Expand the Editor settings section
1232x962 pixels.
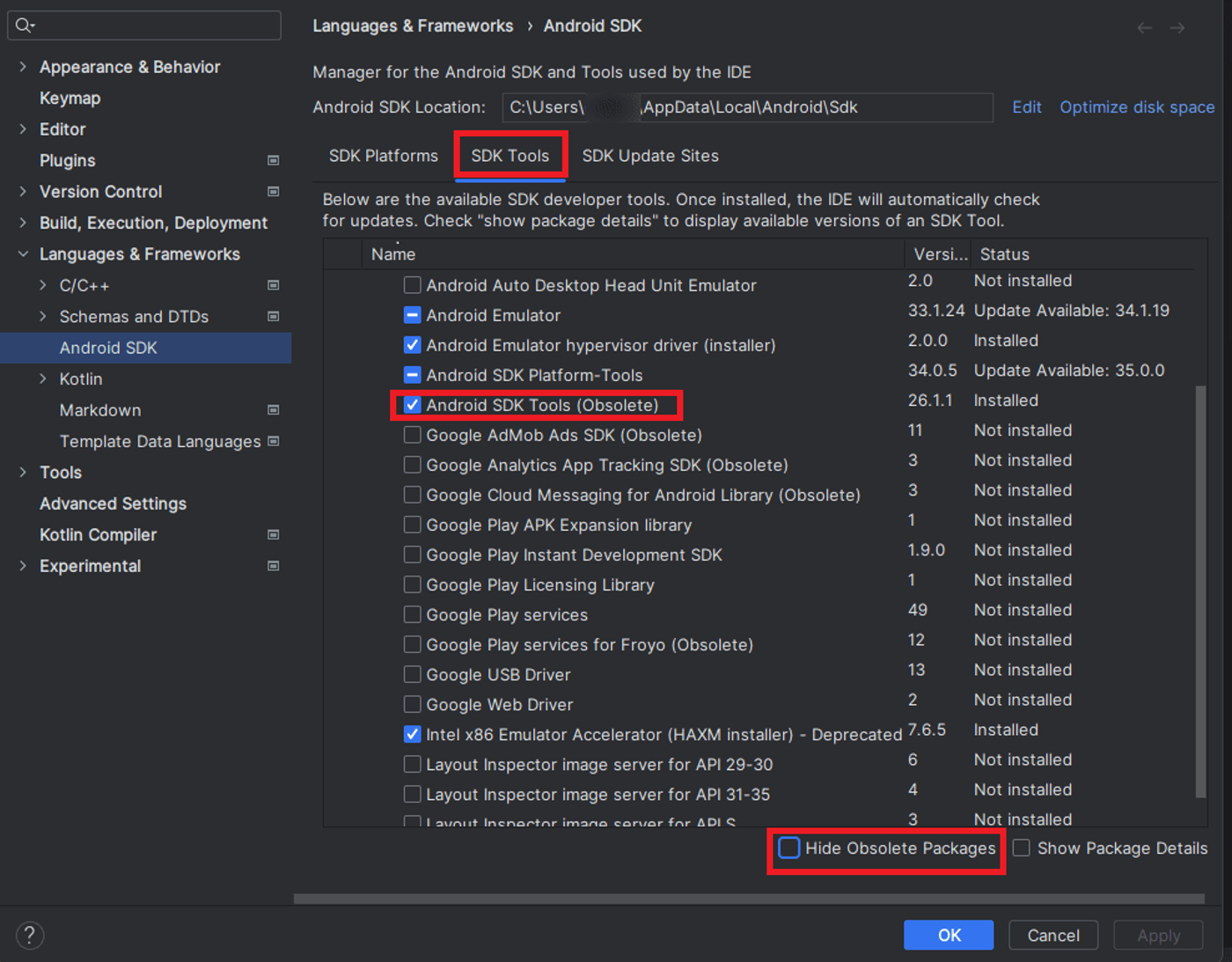[23, 129]
